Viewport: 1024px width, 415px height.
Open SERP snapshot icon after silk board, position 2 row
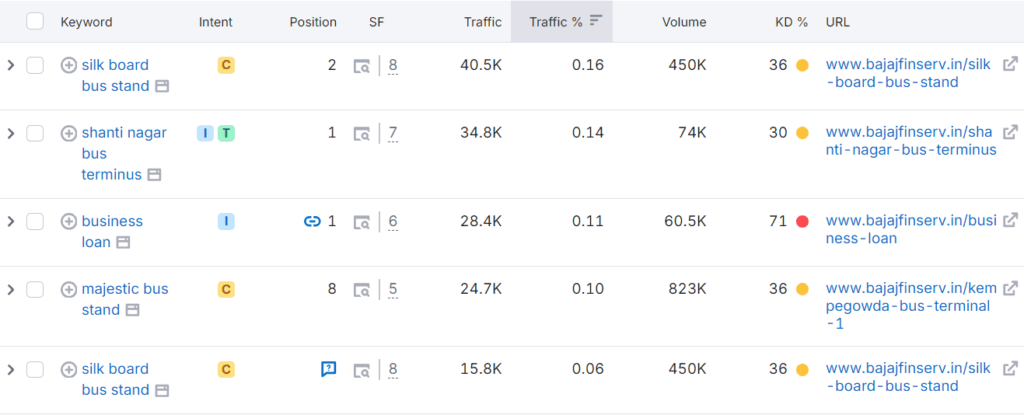pos(162,86)
